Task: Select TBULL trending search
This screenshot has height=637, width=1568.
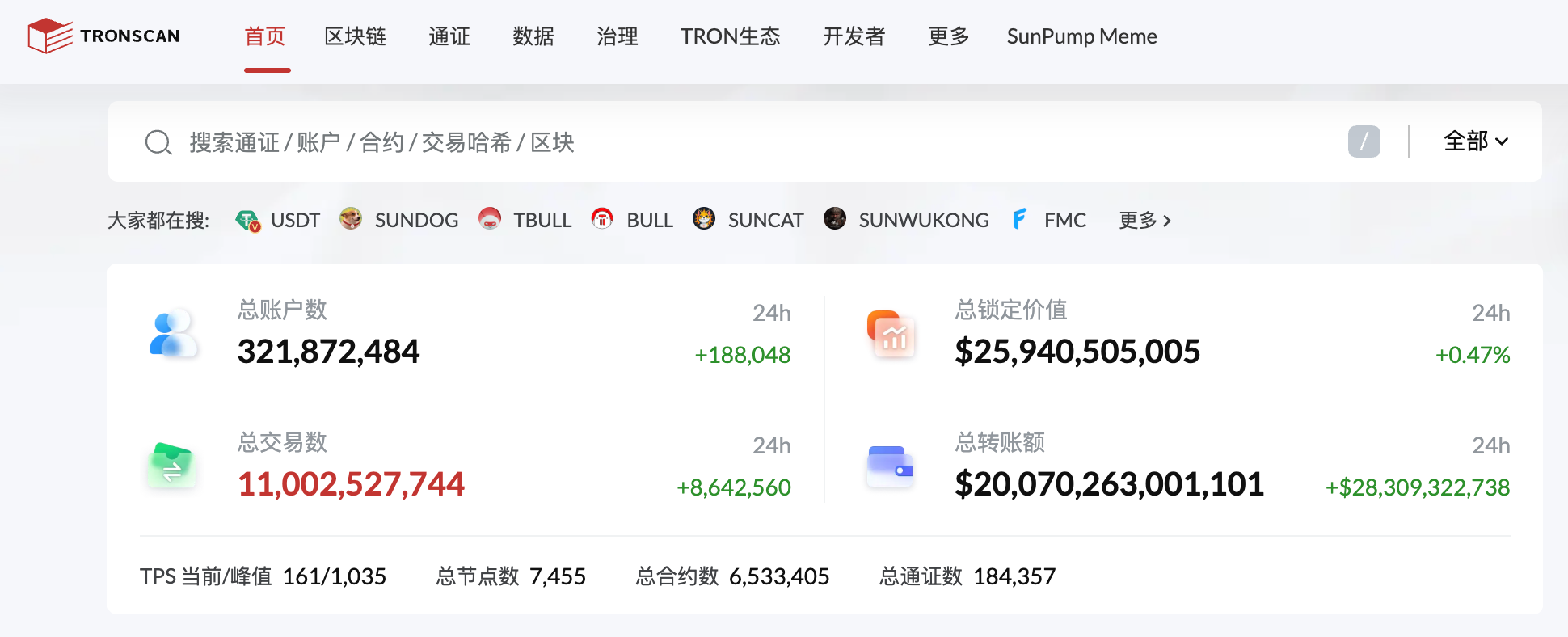Action: [x=542, y=220]
